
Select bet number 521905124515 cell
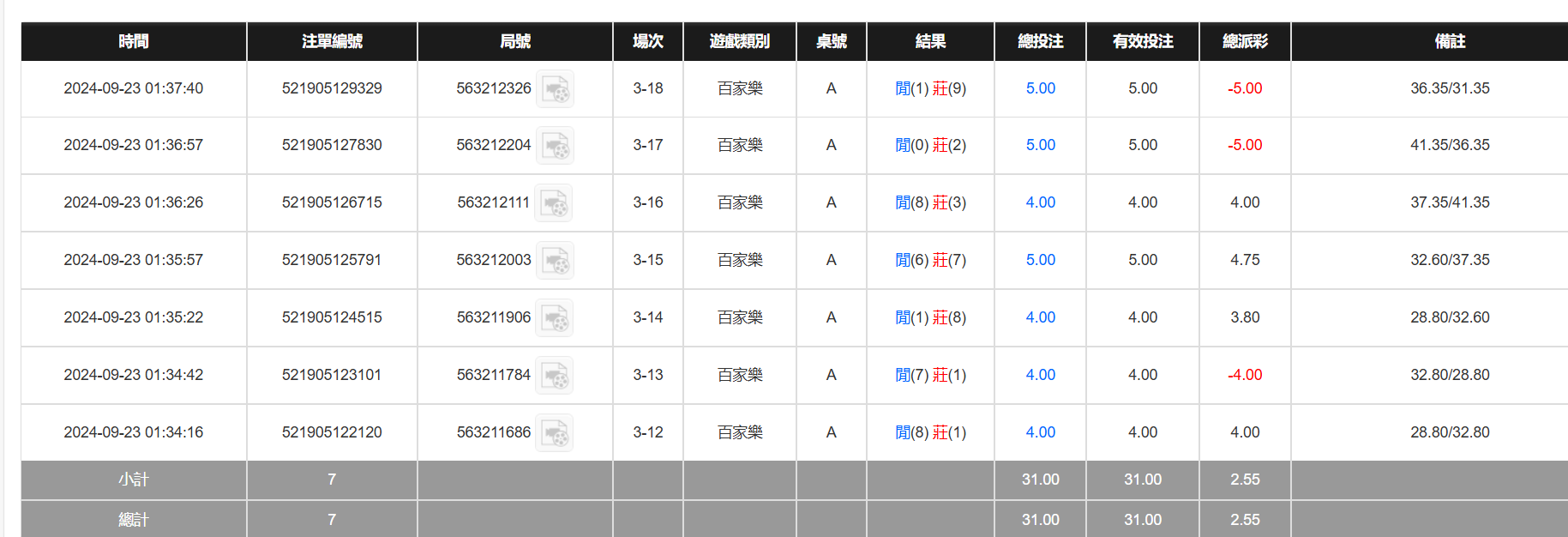click(332, 317)
